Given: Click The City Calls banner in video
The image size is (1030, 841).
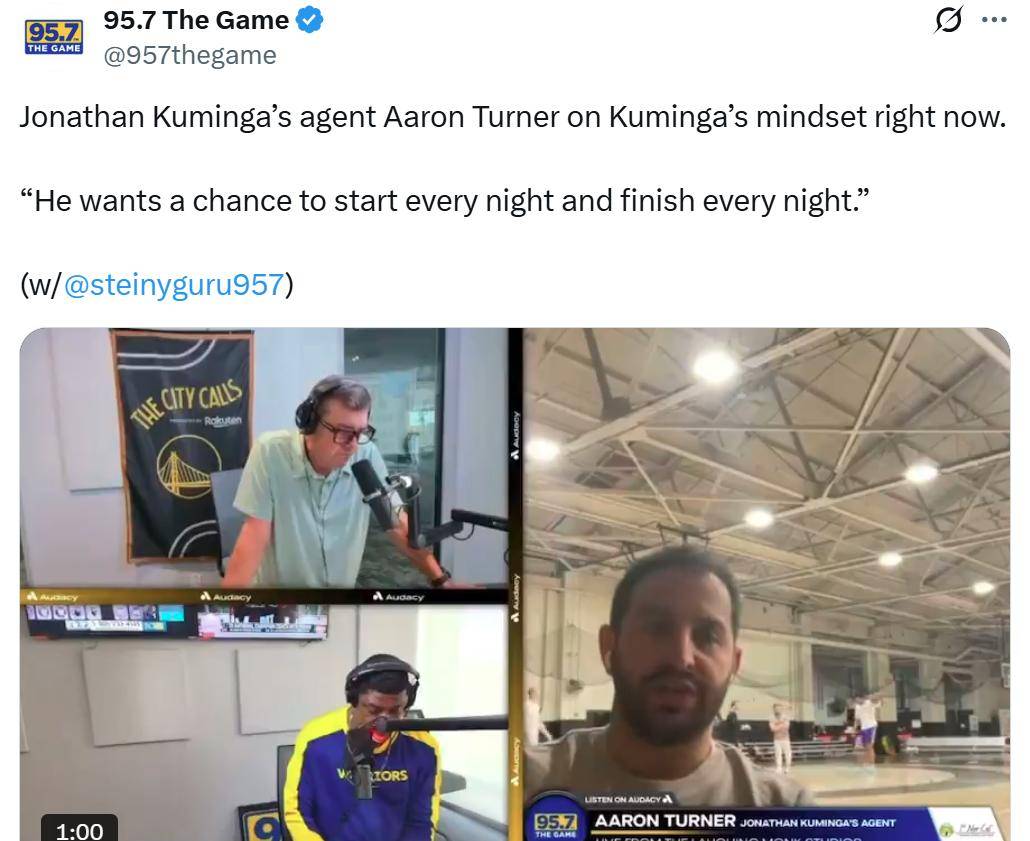Looking at the screenshot, I should [183, 445].
